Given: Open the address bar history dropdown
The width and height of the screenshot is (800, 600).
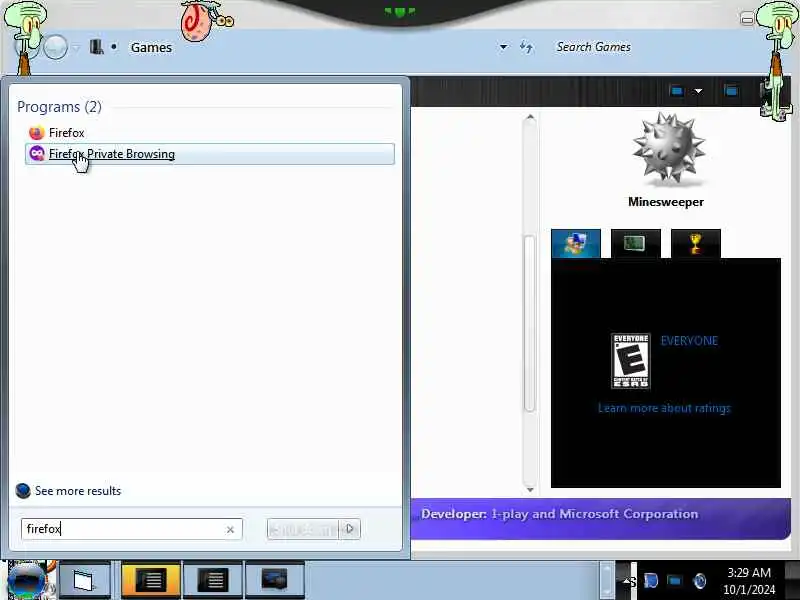Looking at the screenshot, I should pos(504,47).
